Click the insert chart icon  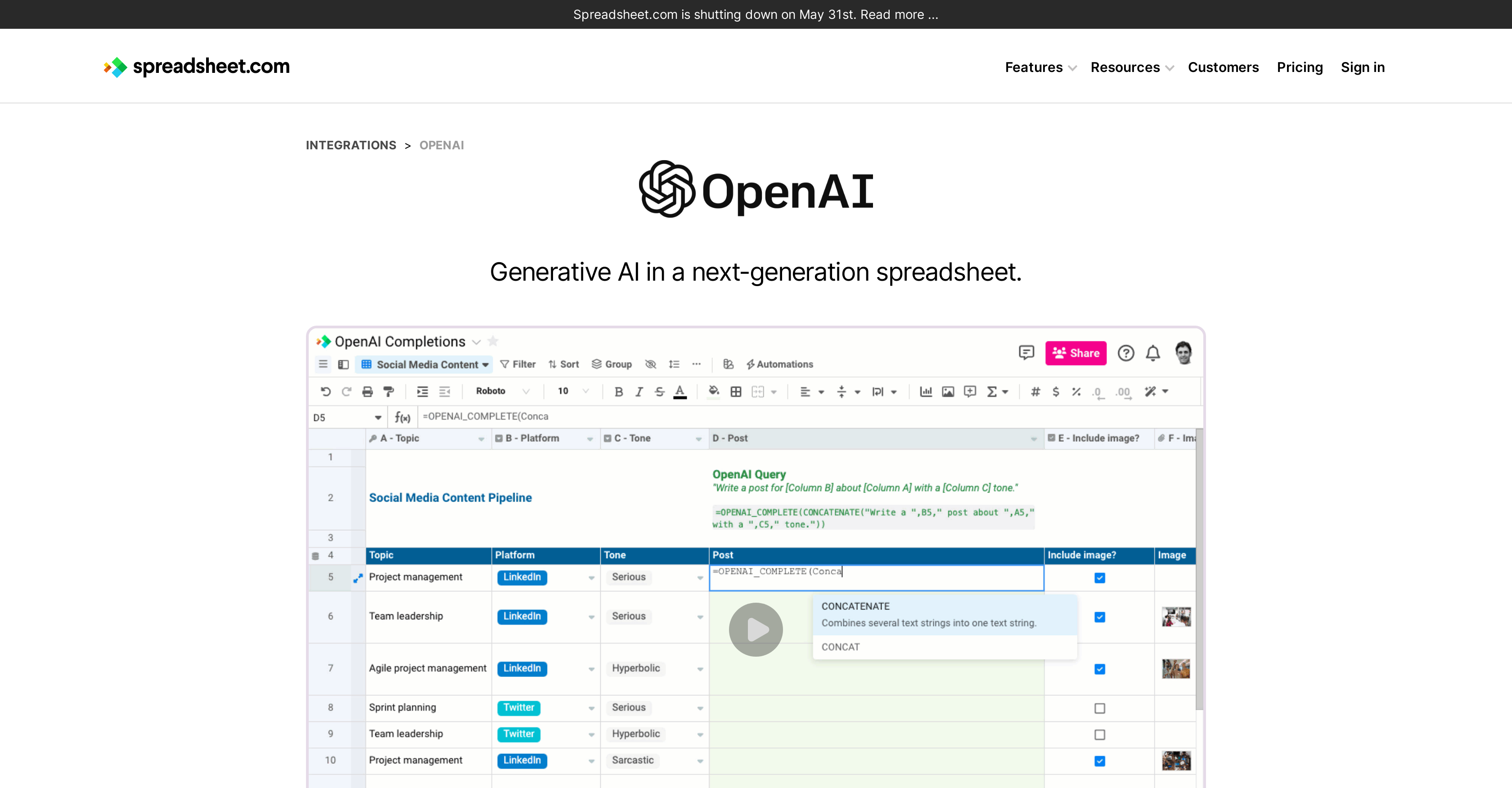926,391
